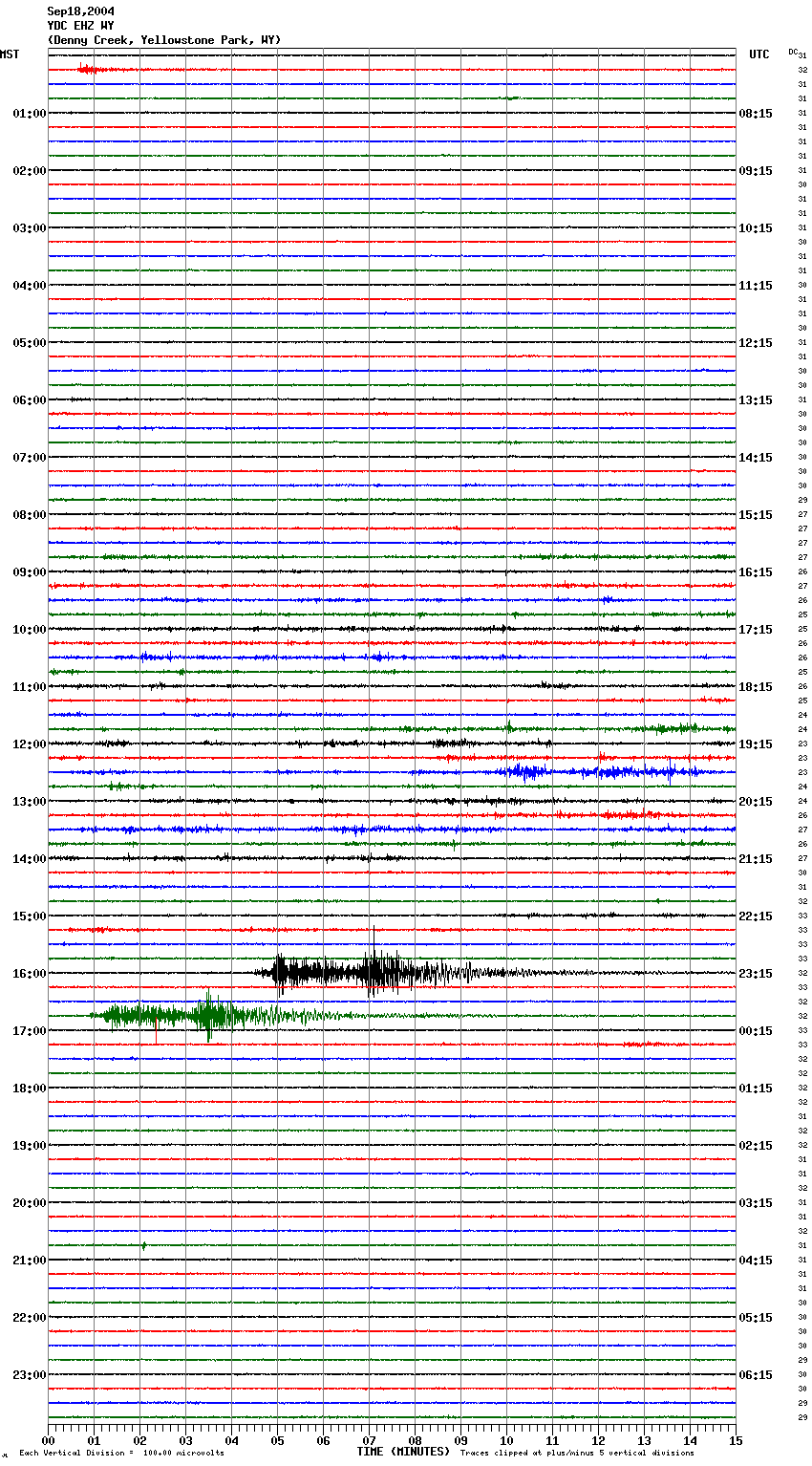
Task: Click the Each Vertical Division scale note
Action: coord(122,1454)
